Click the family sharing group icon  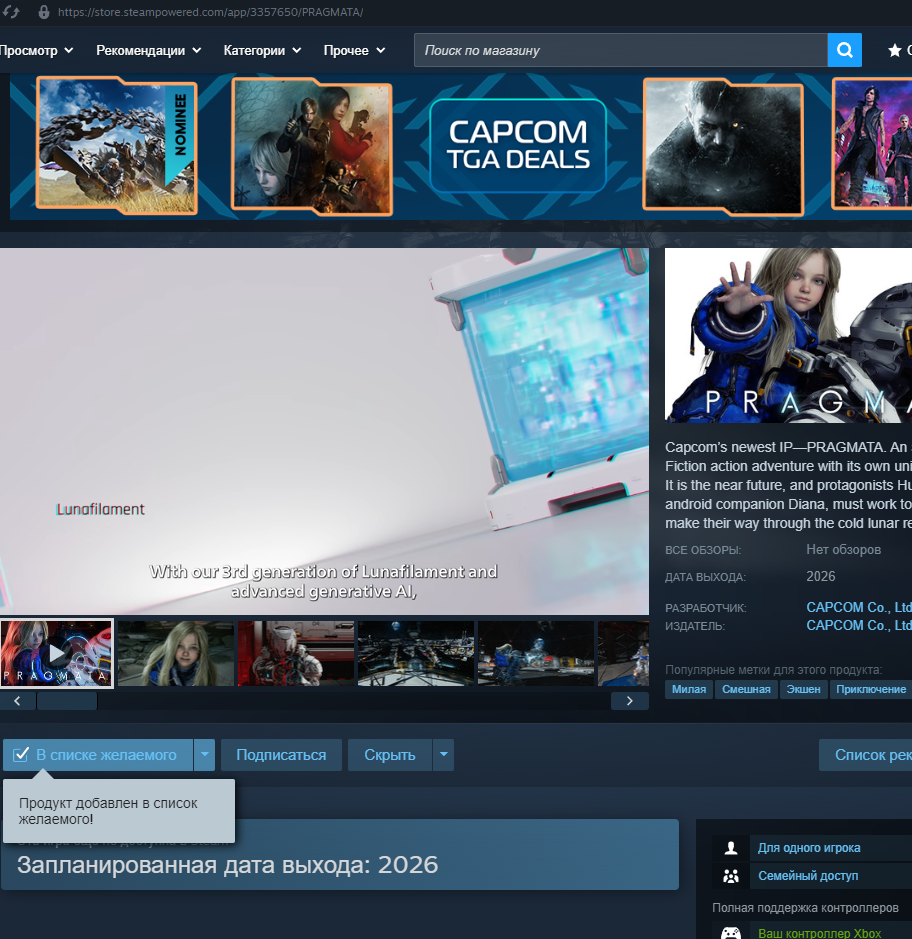coord(731,876)
